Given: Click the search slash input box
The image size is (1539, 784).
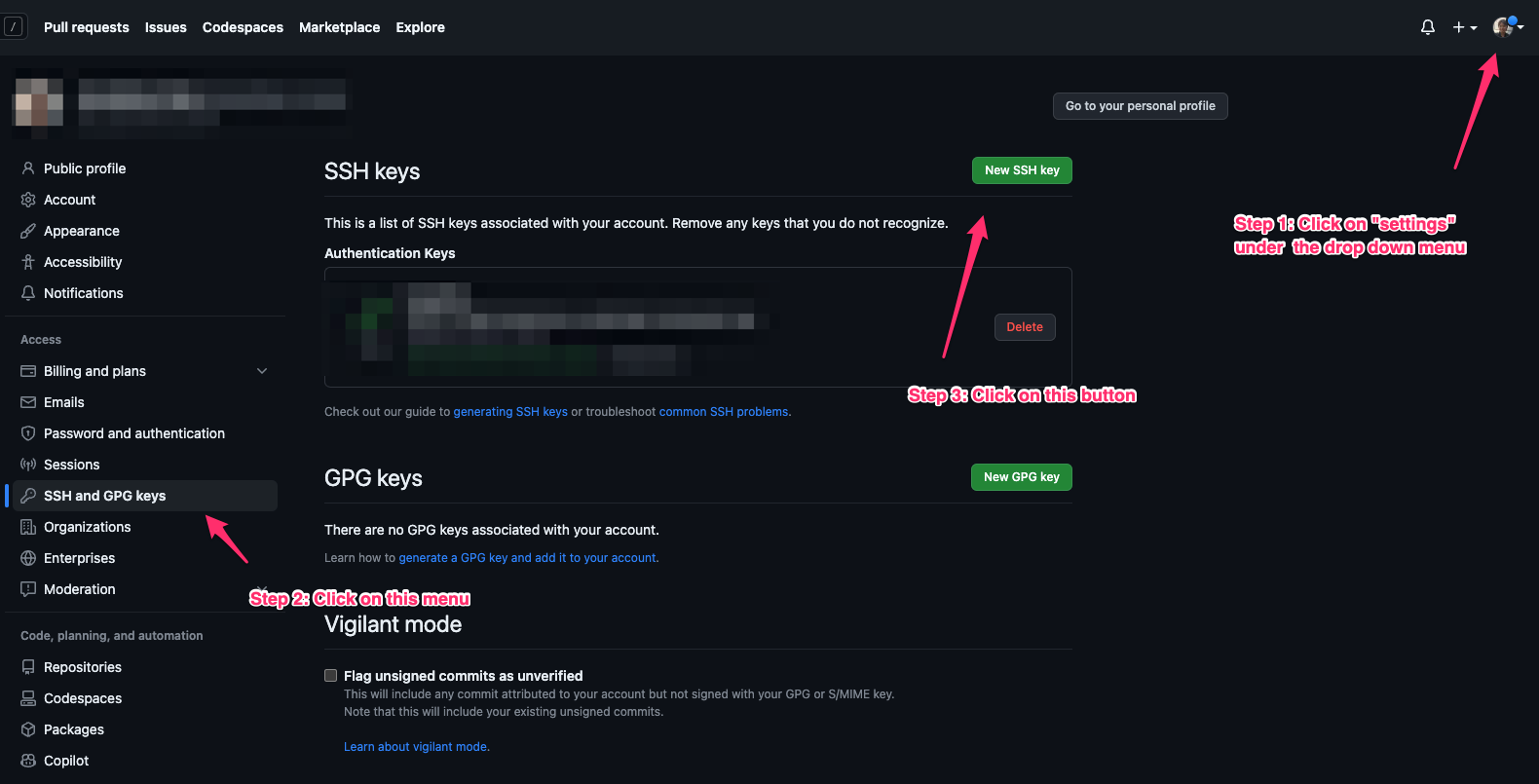Looking at the screenshot, I should tap(14, 27).
